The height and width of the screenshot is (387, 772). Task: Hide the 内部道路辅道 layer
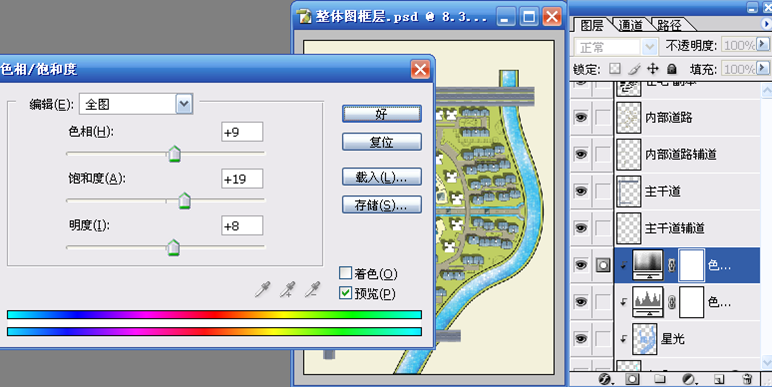[581, 154]
